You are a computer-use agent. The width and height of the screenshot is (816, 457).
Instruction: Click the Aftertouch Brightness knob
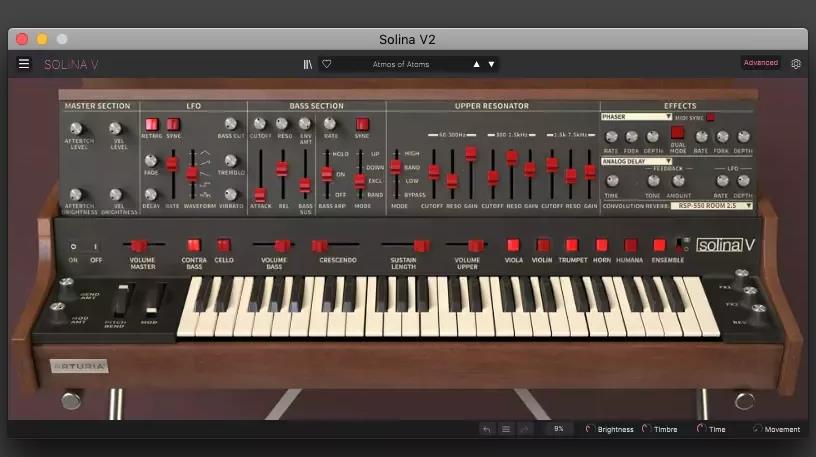click(76, 194)
